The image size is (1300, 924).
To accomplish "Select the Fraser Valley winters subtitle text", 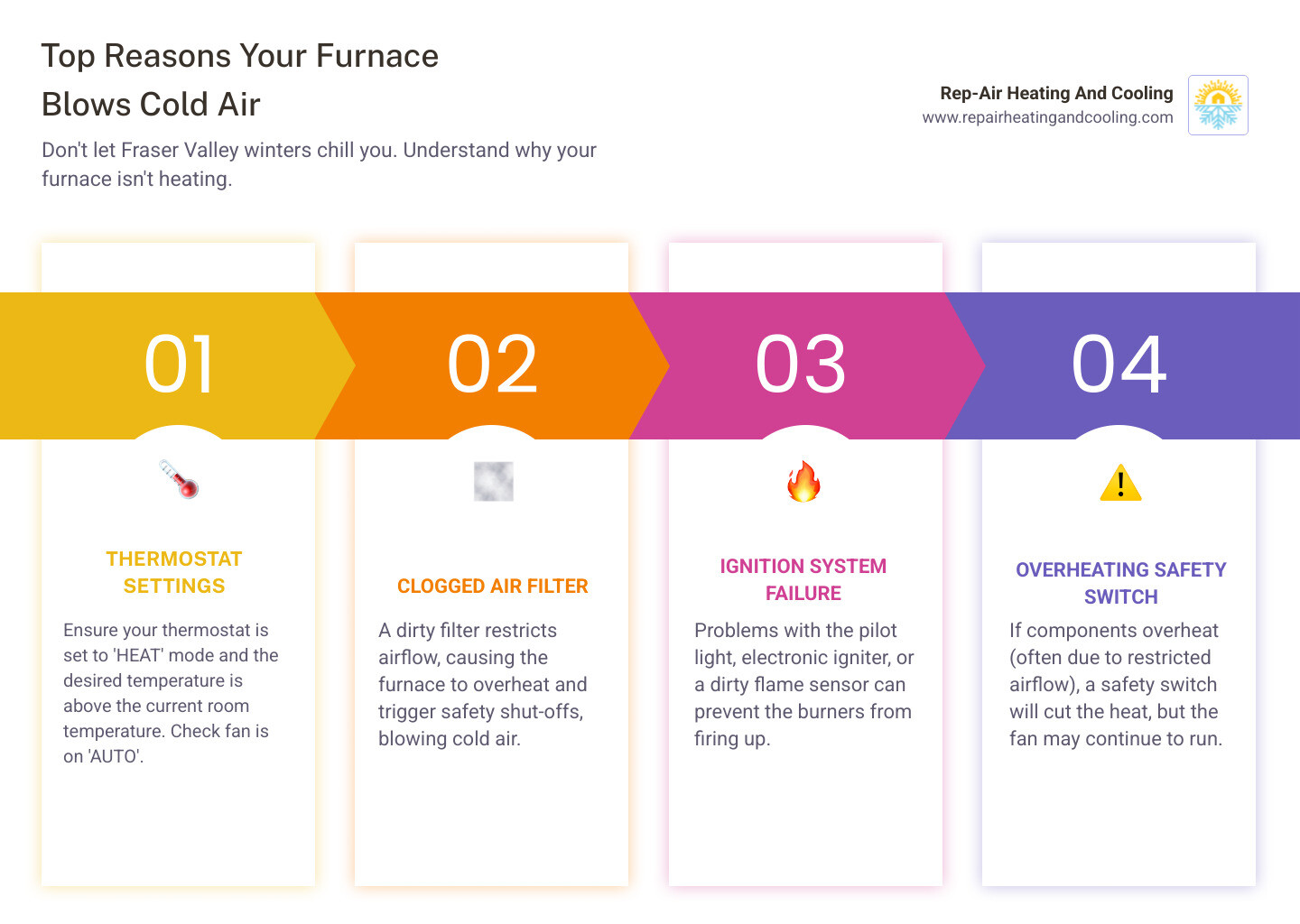I will tap(318, 164).
